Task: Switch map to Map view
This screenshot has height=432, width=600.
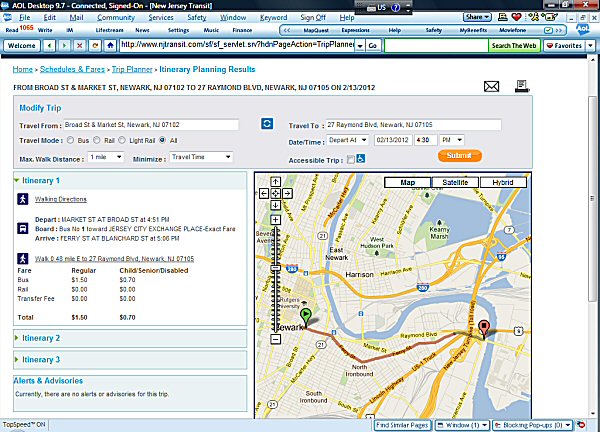Action: pos(408,183)
